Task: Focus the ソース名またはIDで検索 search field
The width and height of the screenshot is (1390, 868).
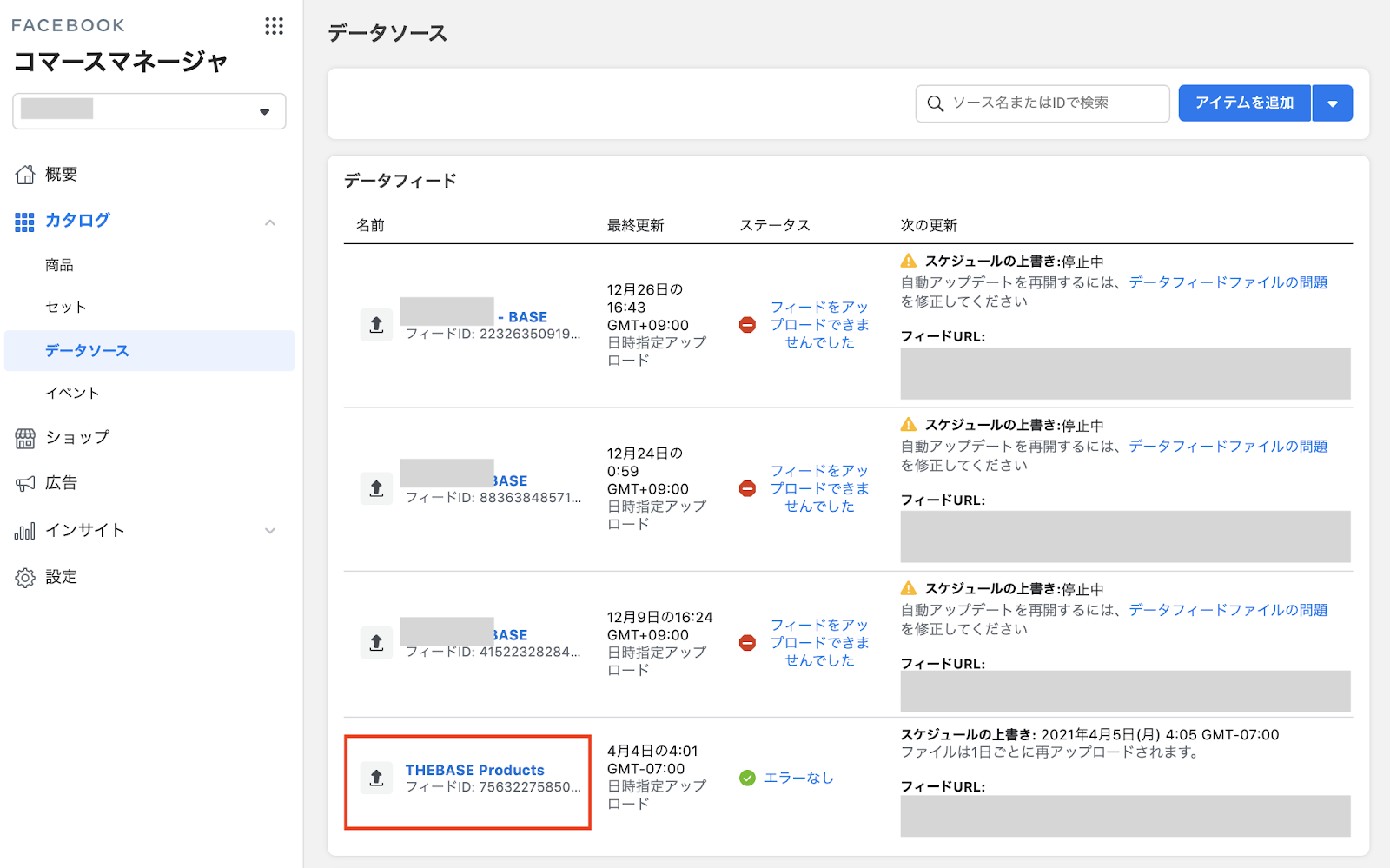Action: tap(1042, 103)
